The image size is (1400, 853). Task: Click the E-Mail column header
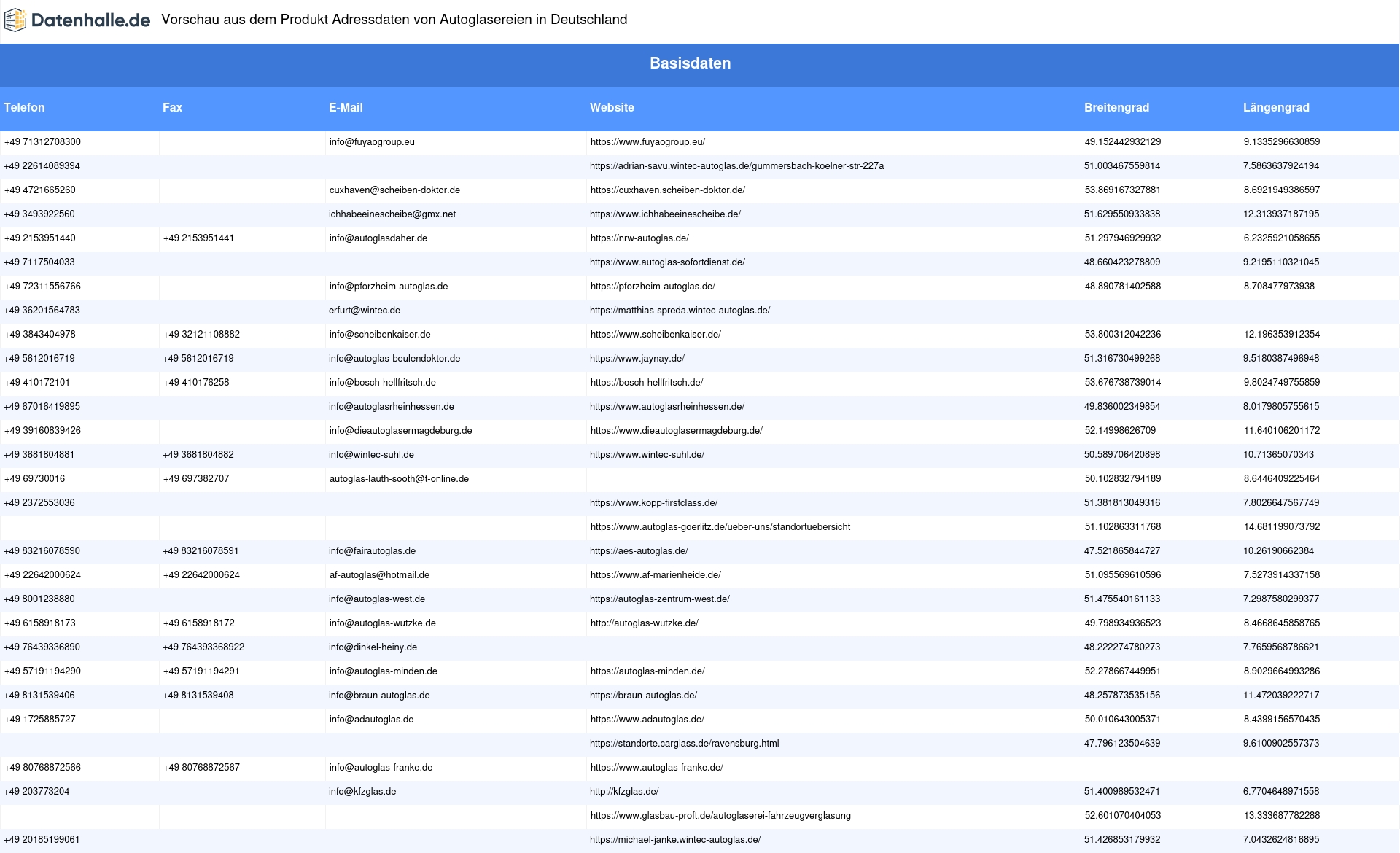[x=346, y=107]
